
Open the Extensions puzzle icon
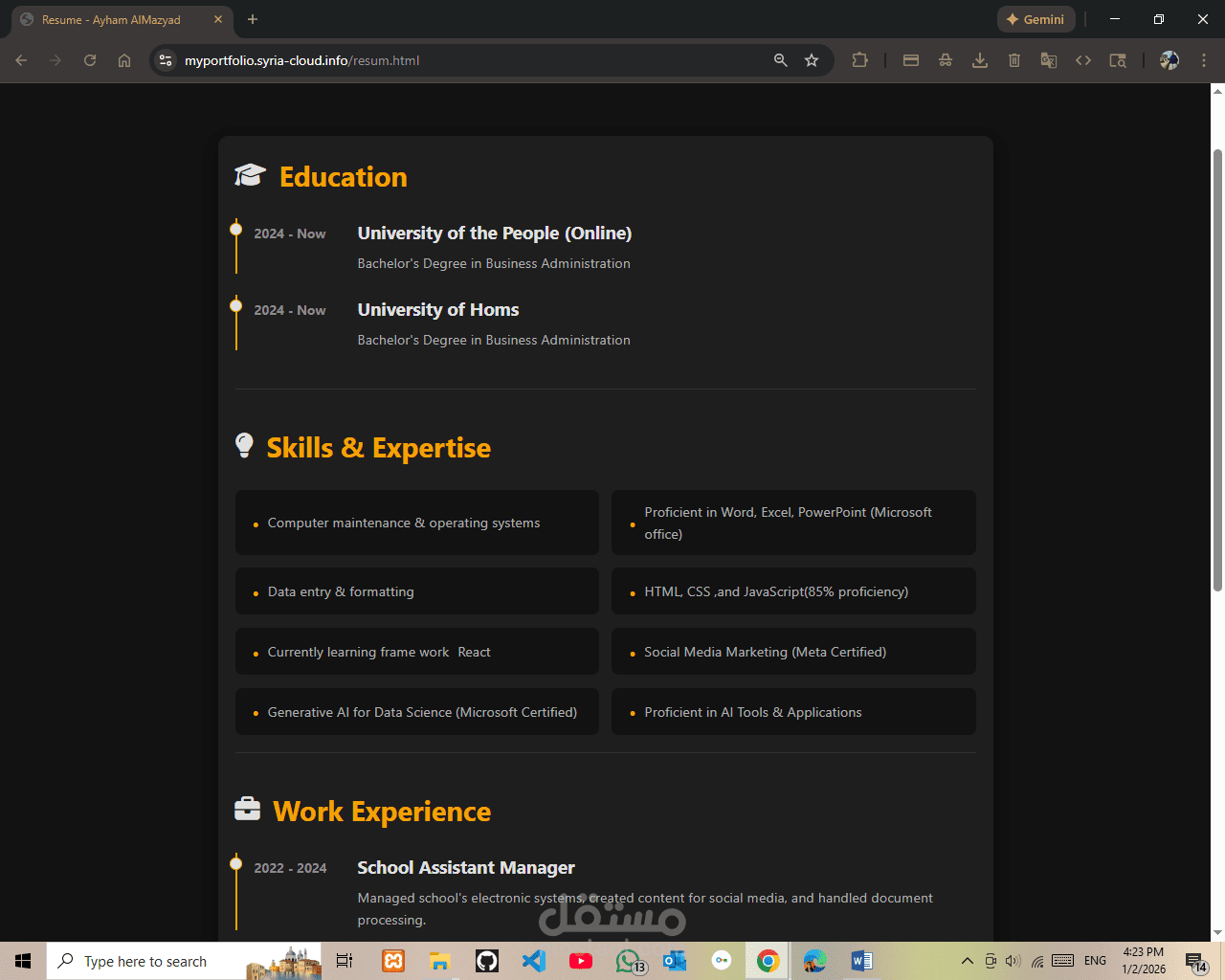[x=859, y=60]
